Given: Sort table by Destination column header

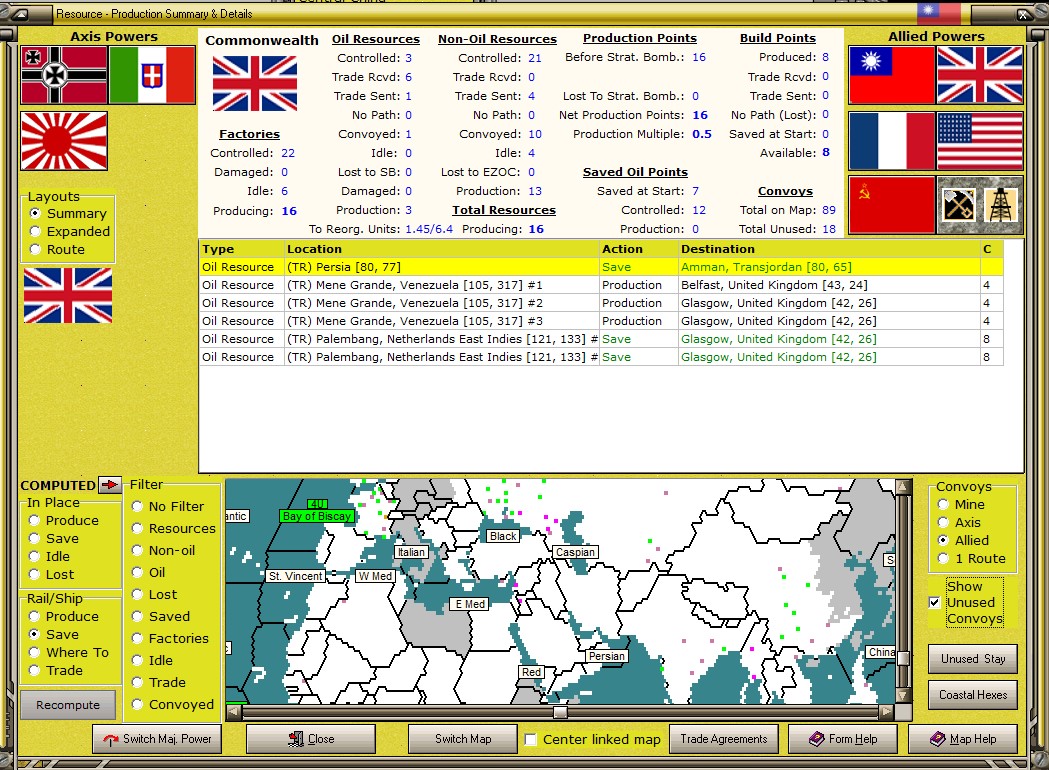Looking at the screenshot, I should (829, 249).
